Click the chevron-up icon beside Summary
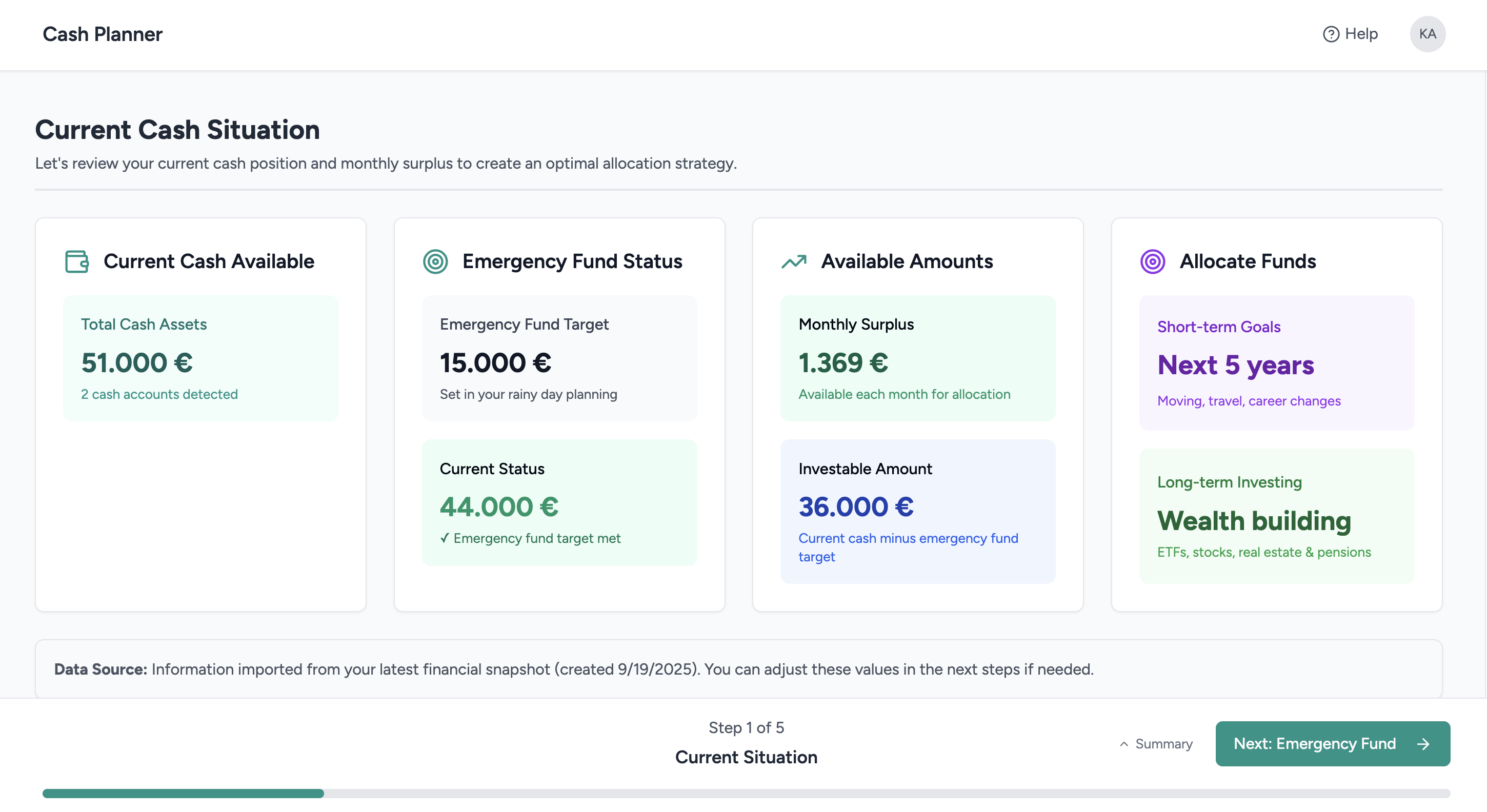 [1123, 744]
